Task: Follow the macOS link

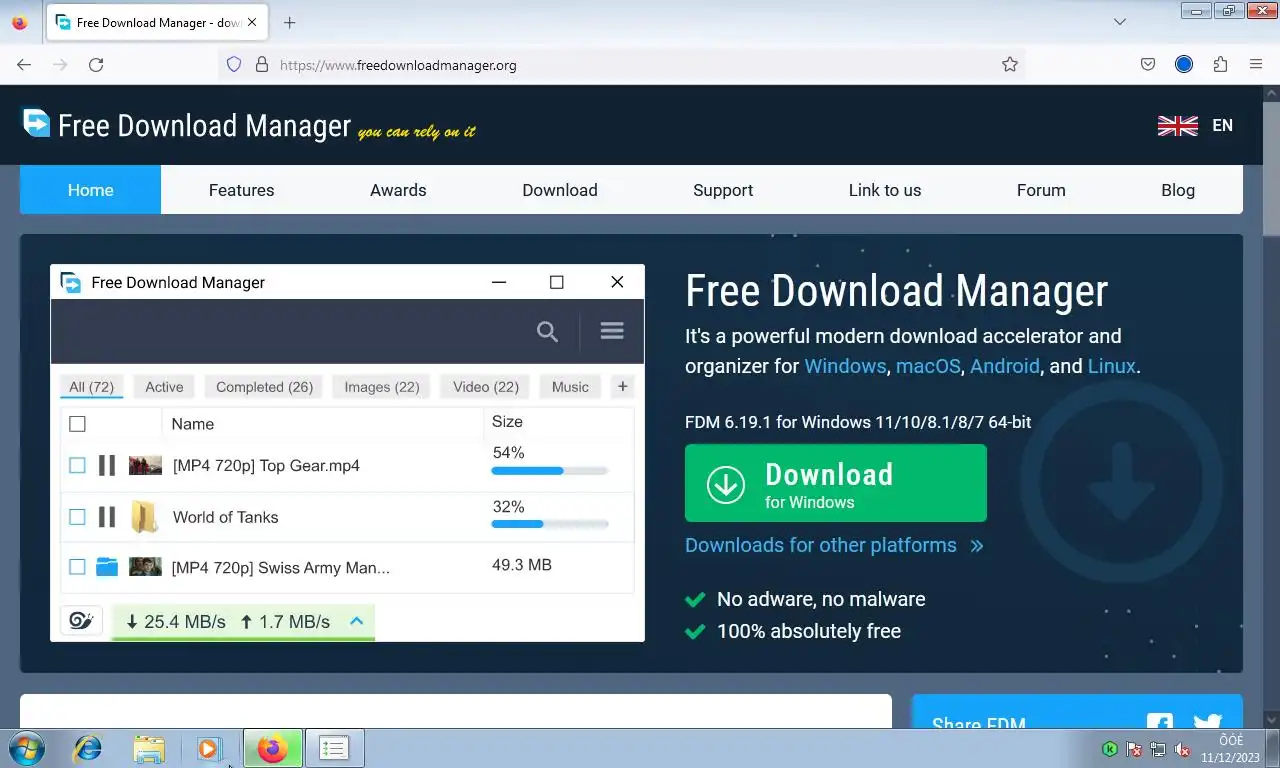Action: [928, 366]
